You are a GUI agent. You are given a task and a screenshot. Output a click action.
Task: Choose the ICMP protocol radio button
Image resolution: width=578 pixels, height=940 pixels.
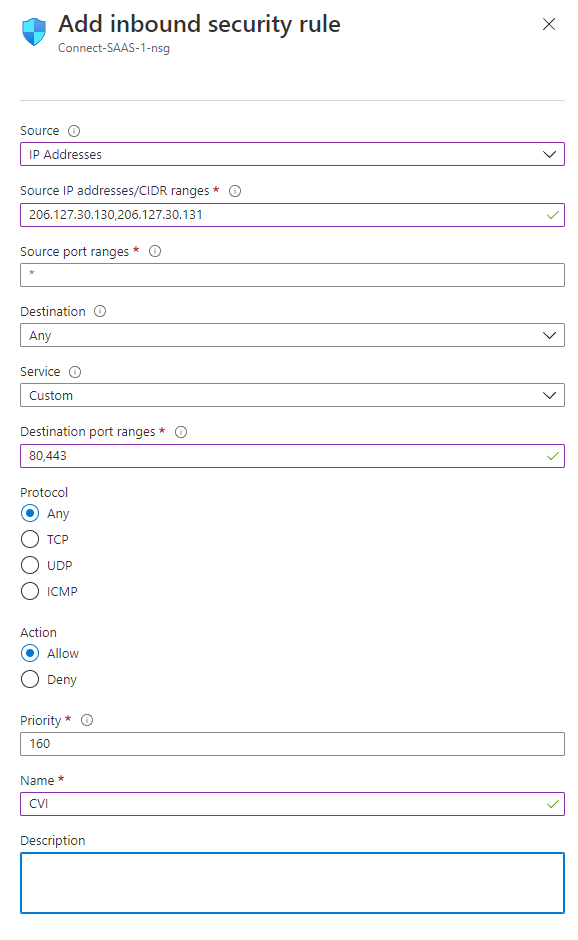[x=30, y=591]
